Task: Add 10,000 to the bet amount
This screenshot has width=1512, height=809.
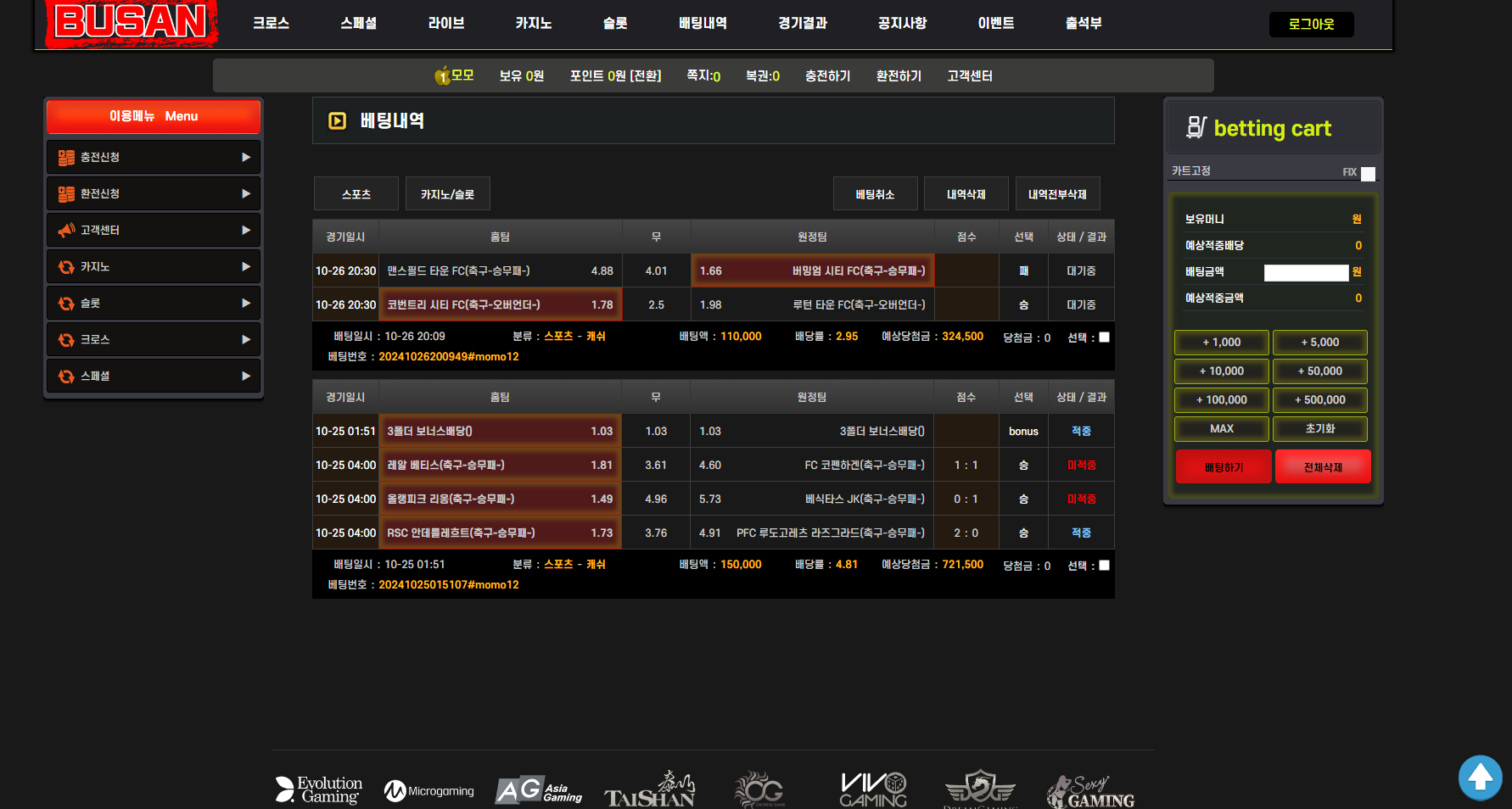Action: coord(1221,371)
